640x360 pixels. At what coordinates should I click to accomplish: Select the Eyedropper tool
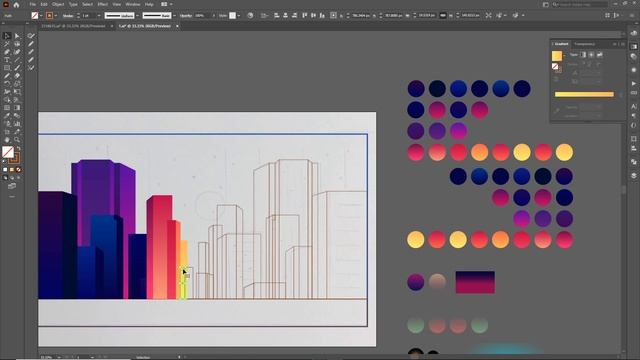(x=7, y=116)
